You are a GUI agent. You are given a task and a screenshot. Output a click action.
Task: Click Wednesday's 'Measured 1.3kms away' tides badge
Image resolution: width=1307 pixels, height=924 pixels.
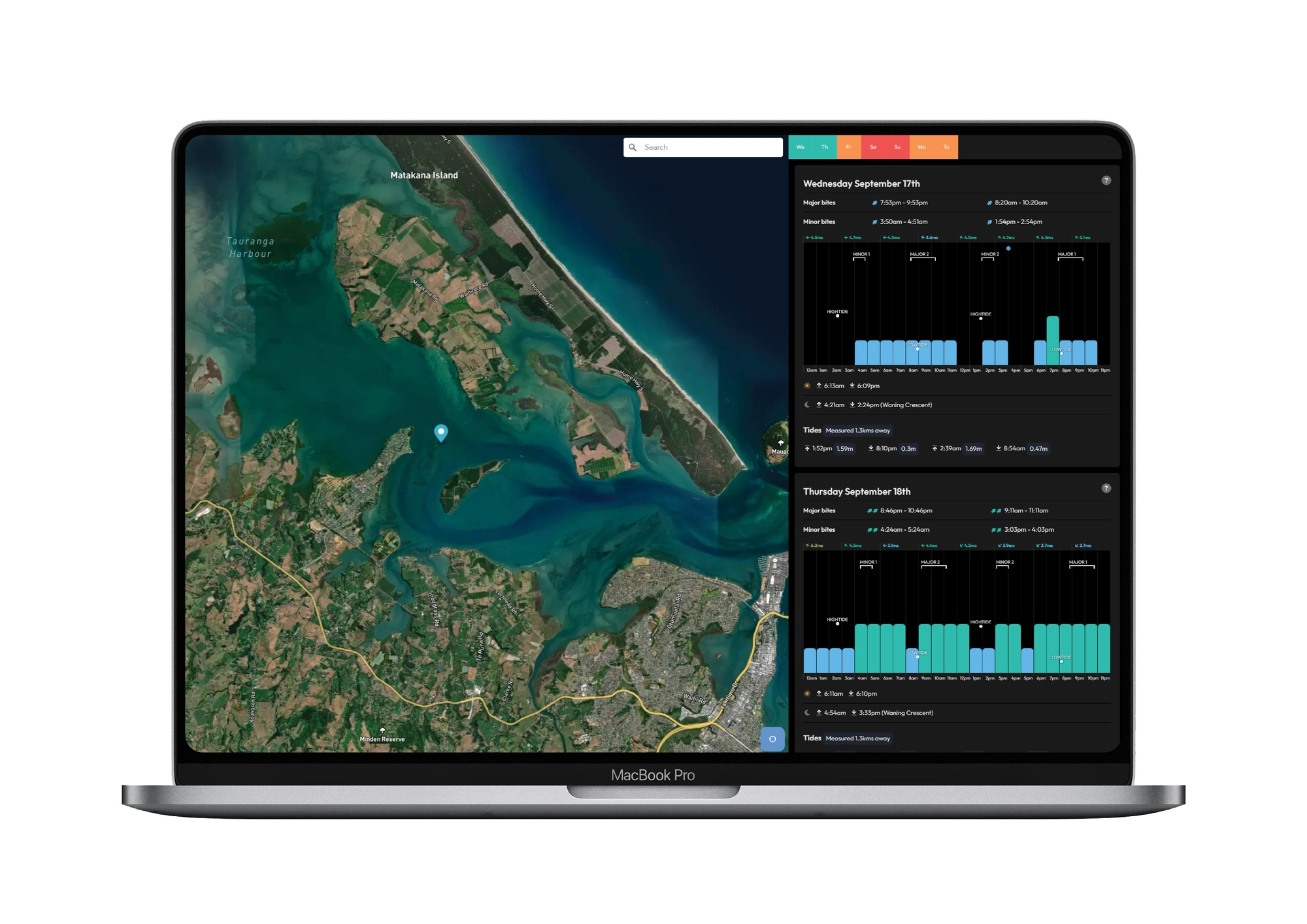coord(857,431)
